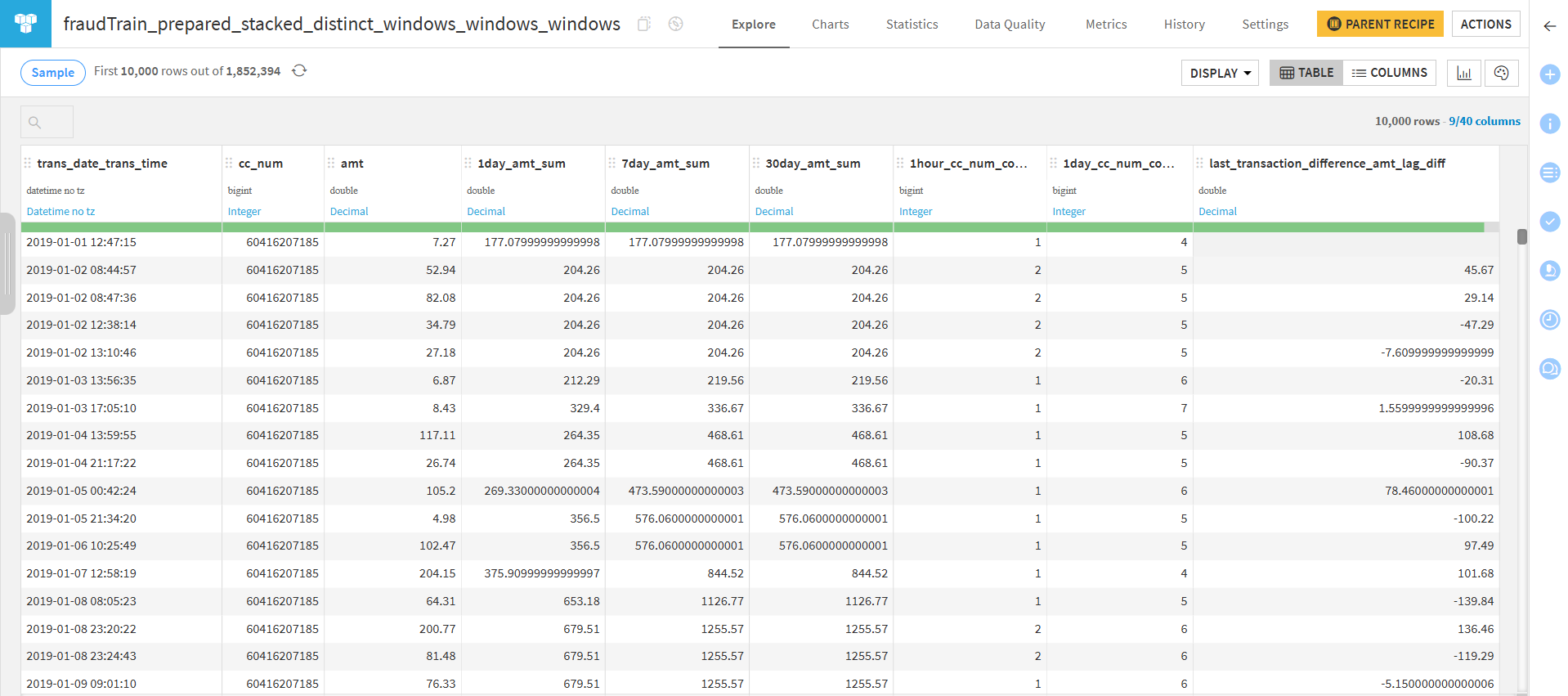Click the circular clock icon beside the dataset name
Screen dimensions: 1568x696
click(x=675, y=24)
